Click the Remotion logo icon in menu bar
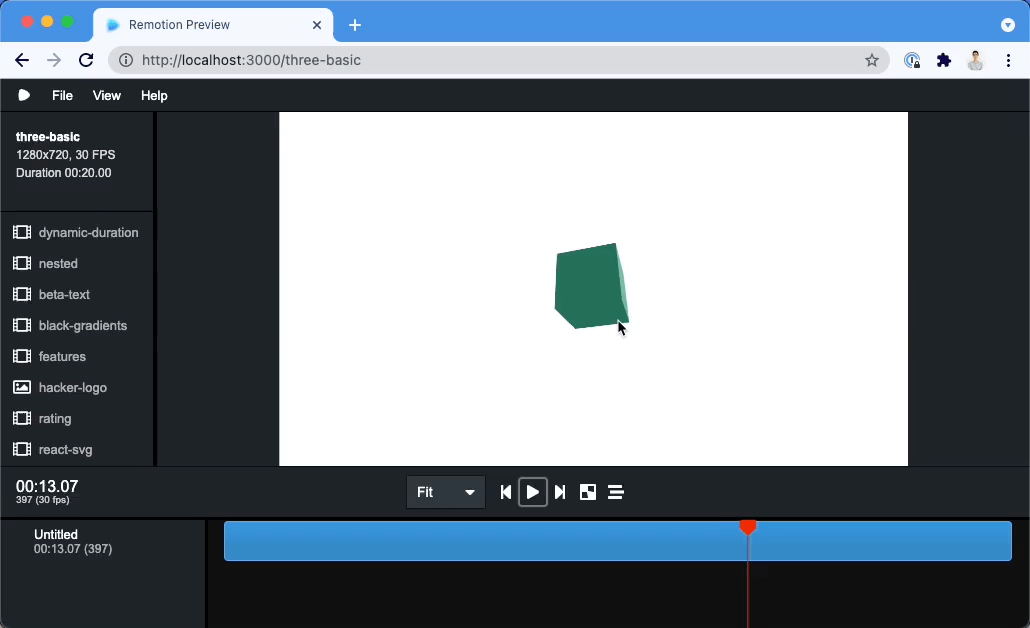1030x628 pixels. pos(24,96)
